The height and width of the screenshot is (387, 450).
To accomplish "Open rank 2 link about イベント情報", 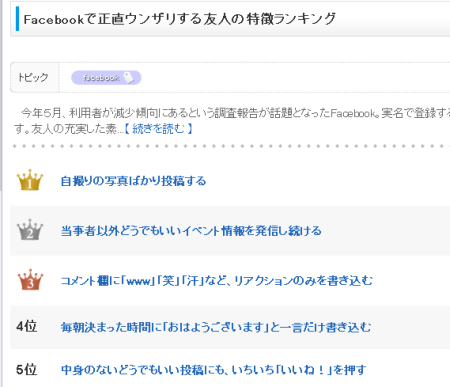I will 191,231.
